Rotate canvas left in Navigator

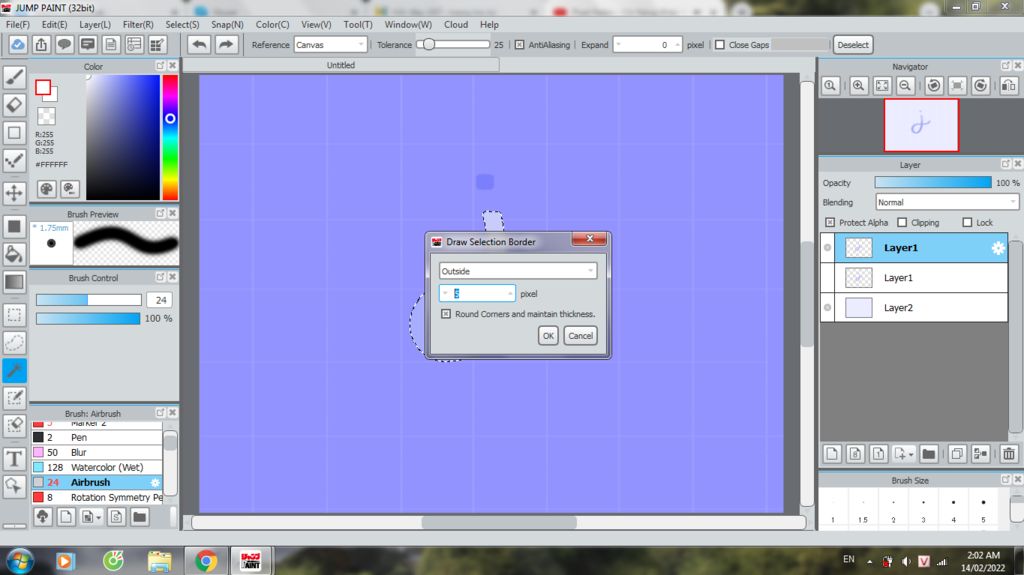[x=934, y=86]
